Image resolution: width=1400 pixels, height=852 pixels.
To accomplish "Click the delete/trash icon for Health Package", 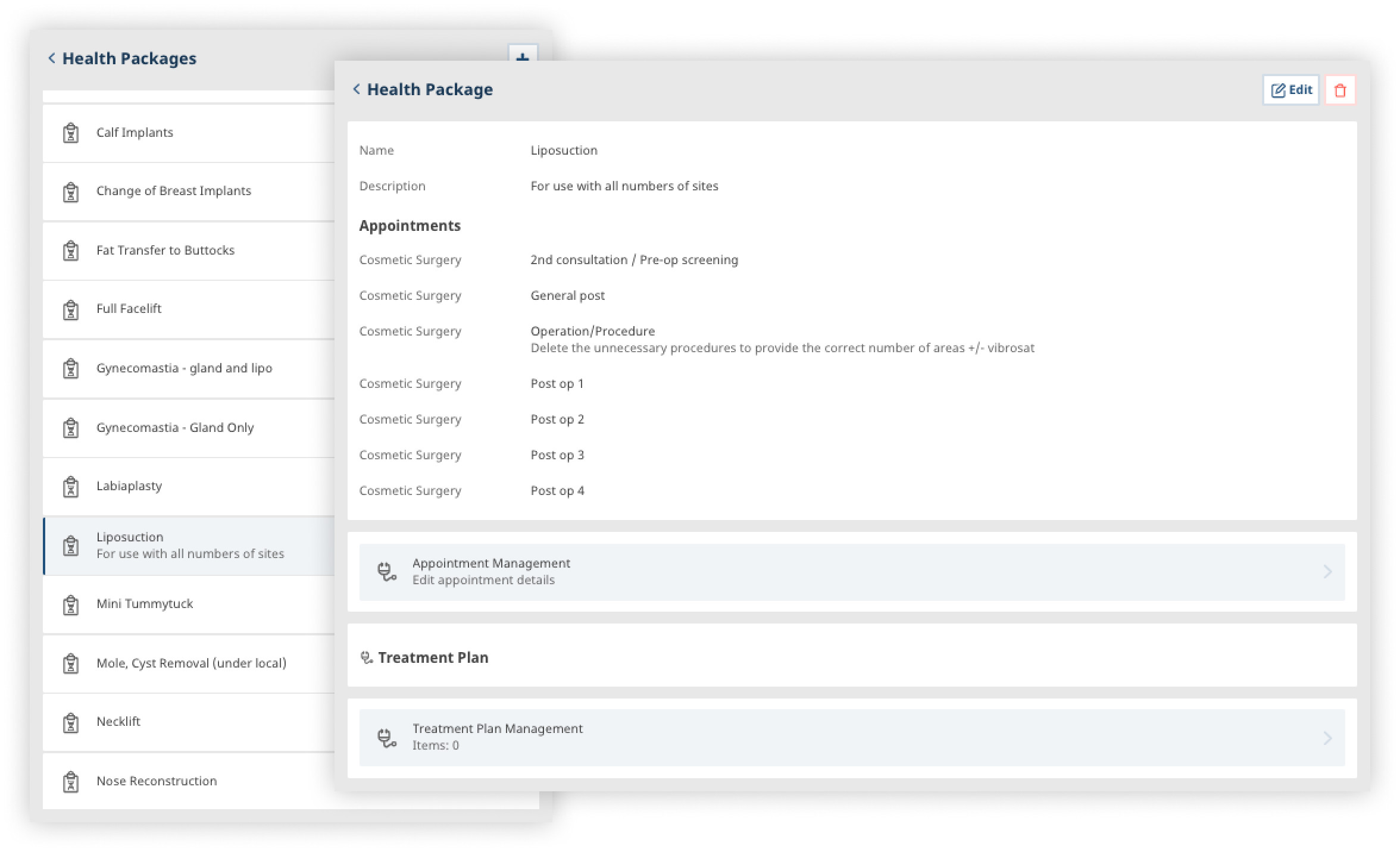I will [x=1341, y=90].
